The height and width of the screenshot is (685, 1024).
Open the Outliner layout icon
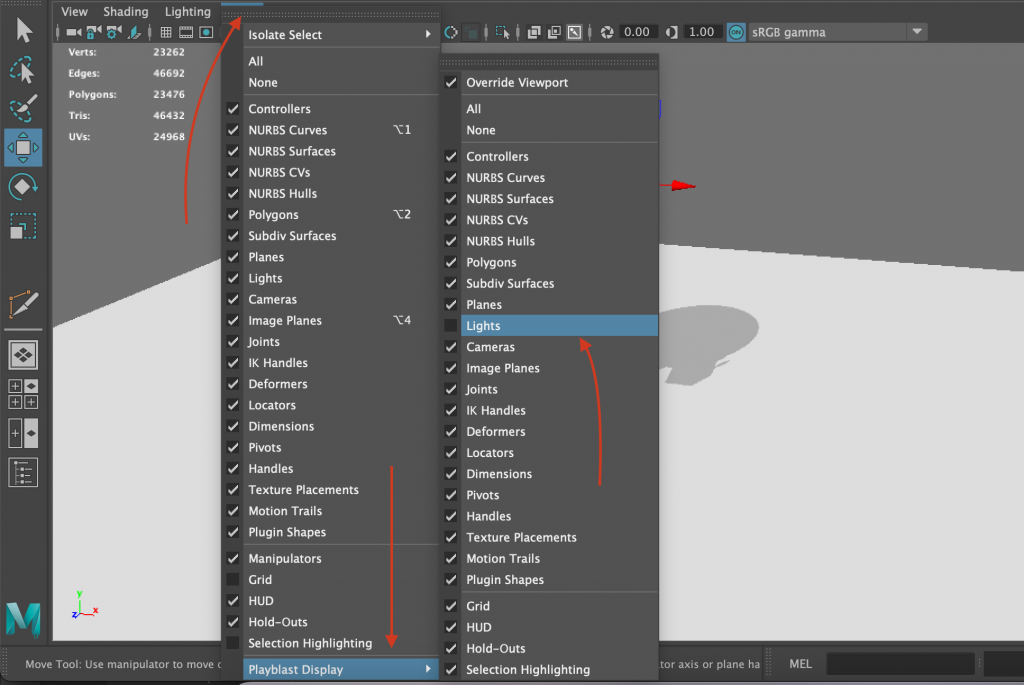point(23,472)
